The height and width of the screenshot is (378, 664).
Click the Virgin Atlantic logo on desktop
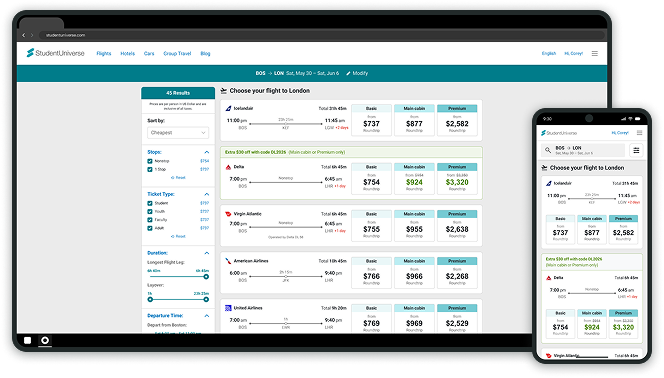click(228, 214)
